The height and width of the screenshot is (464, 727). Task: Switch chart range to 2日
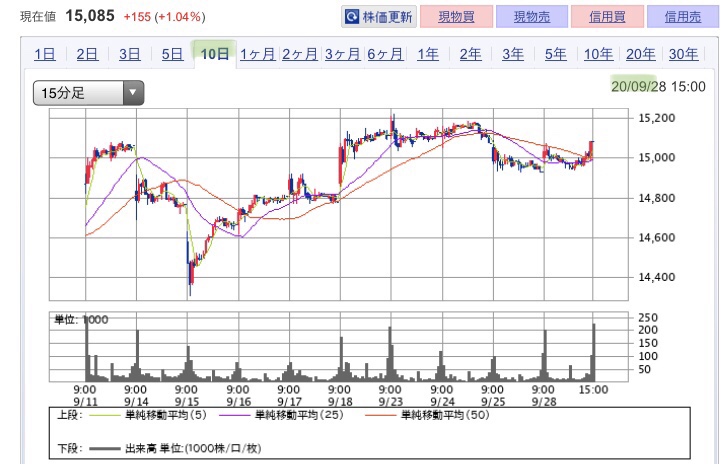pos(87,54)
